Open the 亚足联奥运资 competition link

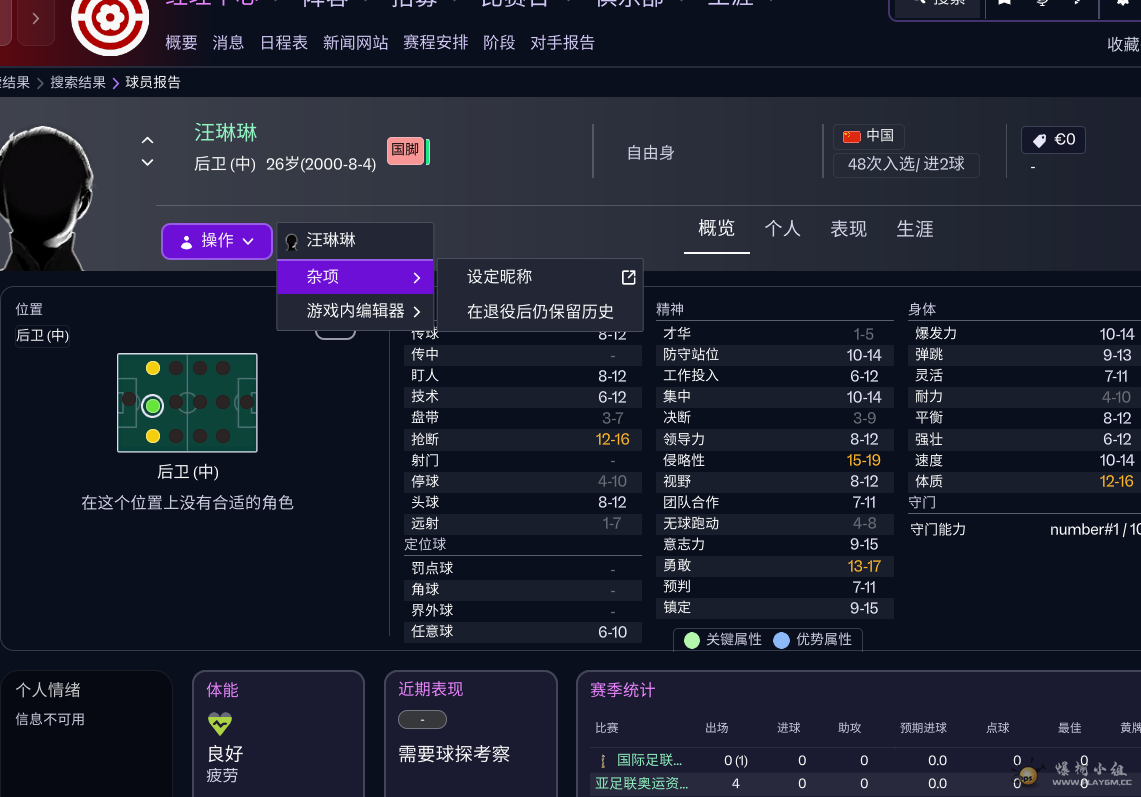point(642,783)
